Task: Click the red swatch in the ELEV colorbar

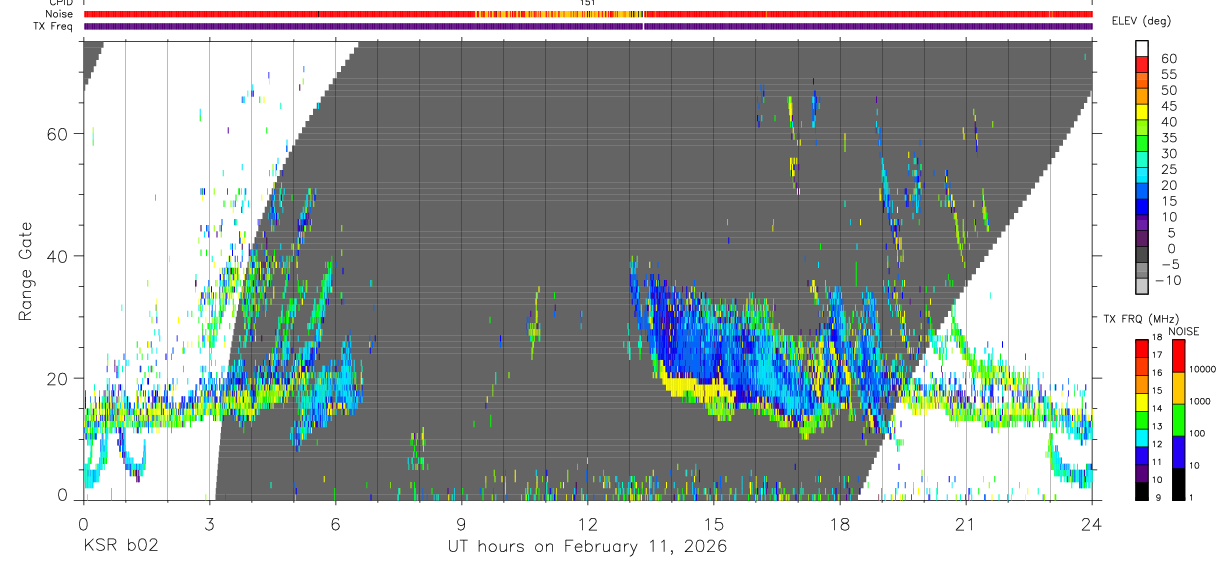Action: pos(1142,63)
